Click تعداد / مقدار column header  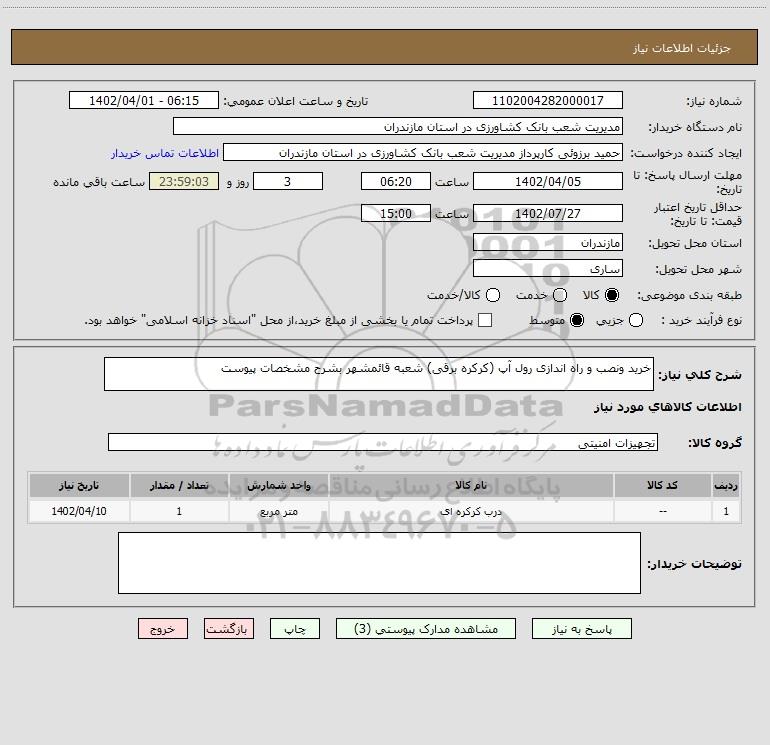click(179, 485)
